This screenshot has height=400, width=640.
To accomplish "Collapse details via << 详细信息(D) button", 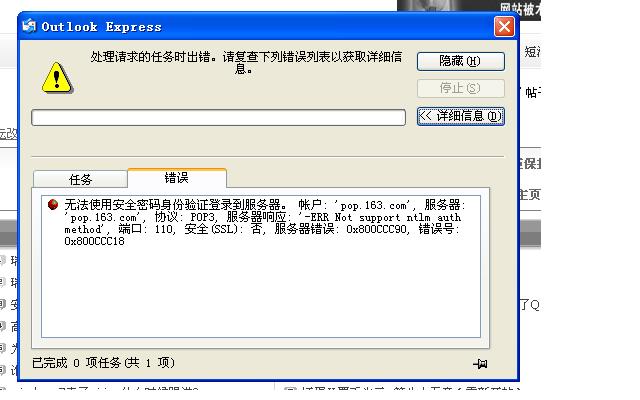I will [x=461, y=116].
